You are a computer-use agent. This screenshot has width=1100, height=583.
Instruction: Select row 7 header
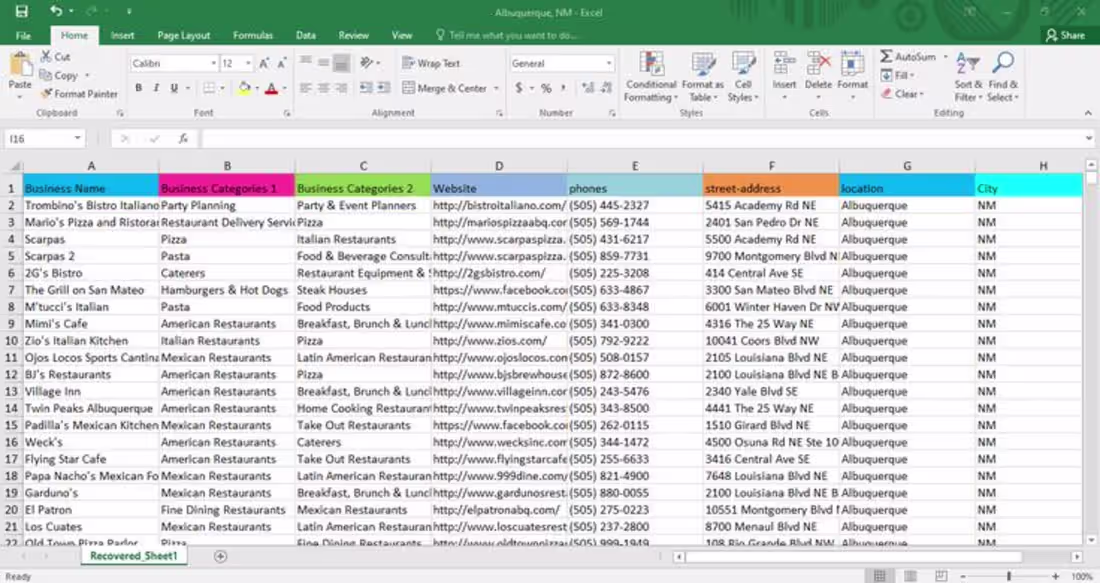[11, 290]
